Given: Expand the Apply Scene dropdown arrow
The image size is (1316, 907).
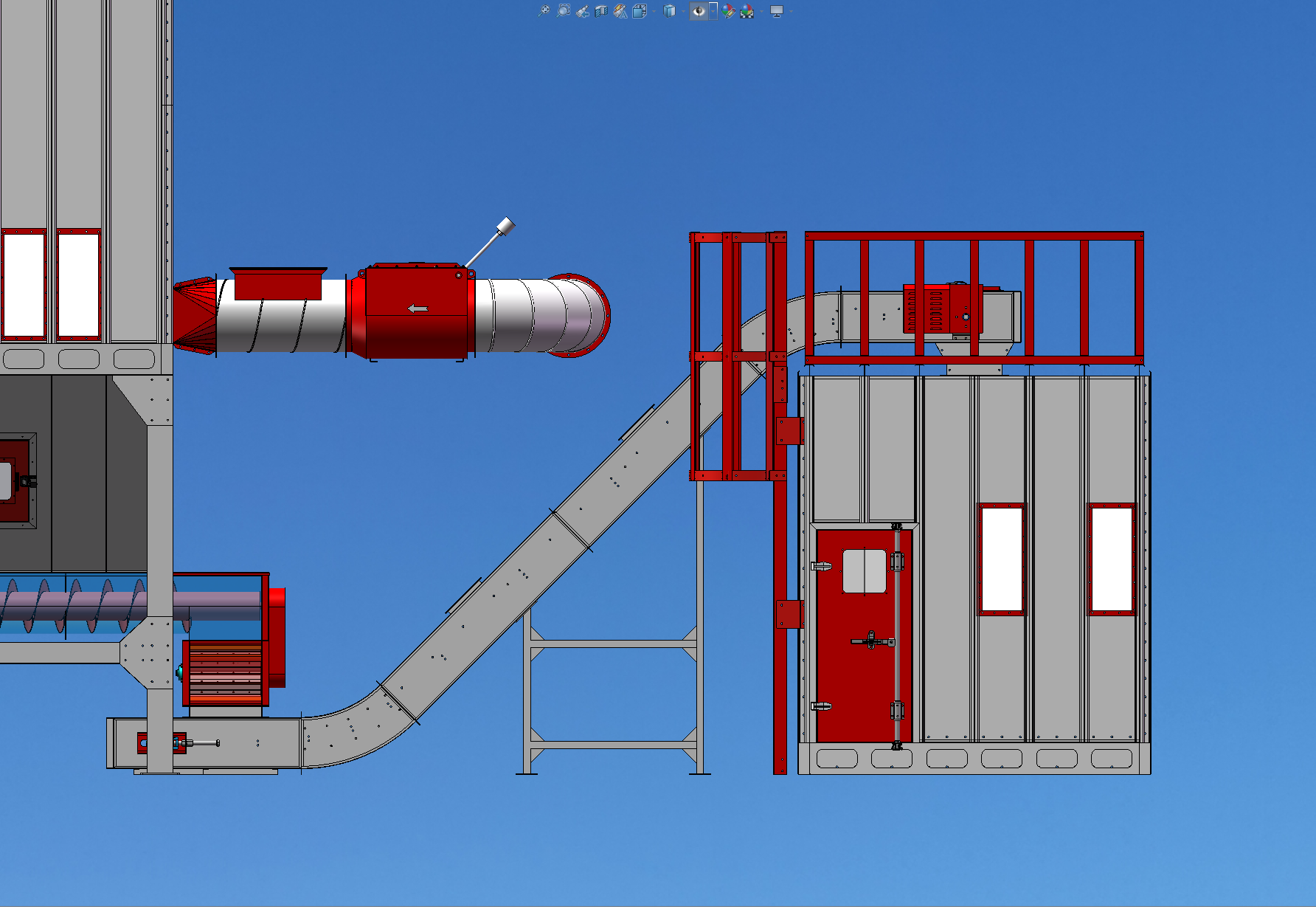Looking at the screenshot, I should pos(761,11).
